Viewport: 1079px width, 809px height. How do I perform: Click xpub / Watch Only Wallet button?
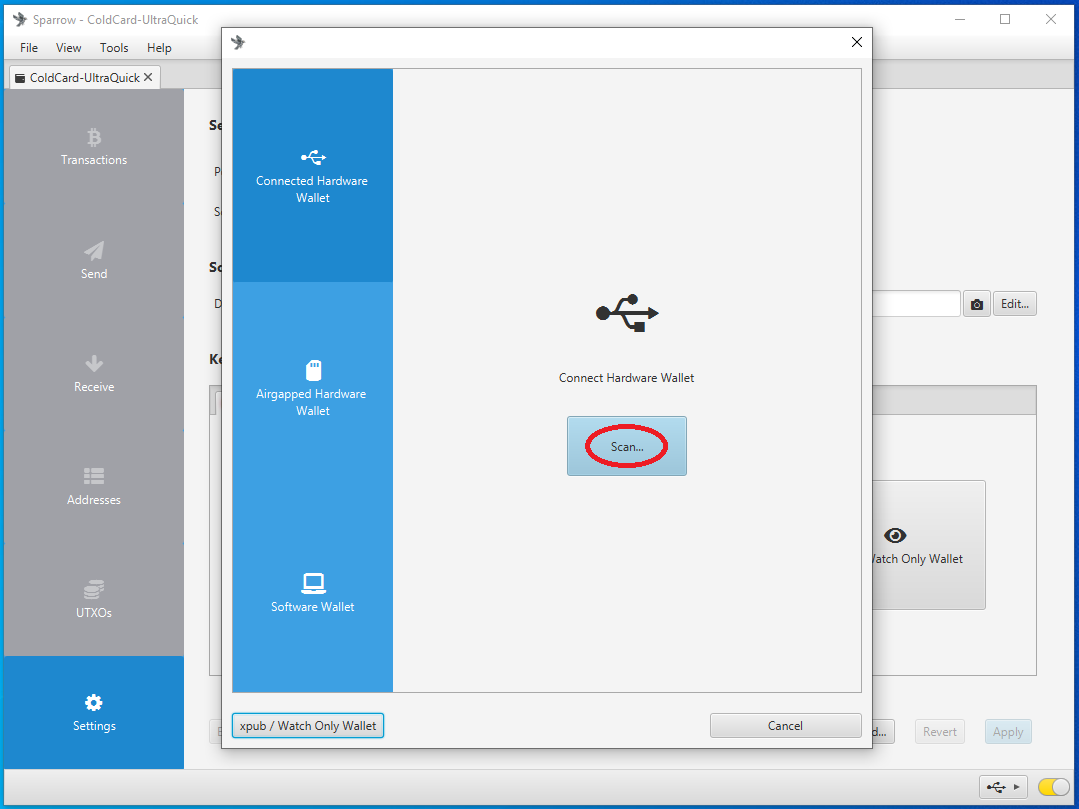pyautogui.click(x=308, y=726)
